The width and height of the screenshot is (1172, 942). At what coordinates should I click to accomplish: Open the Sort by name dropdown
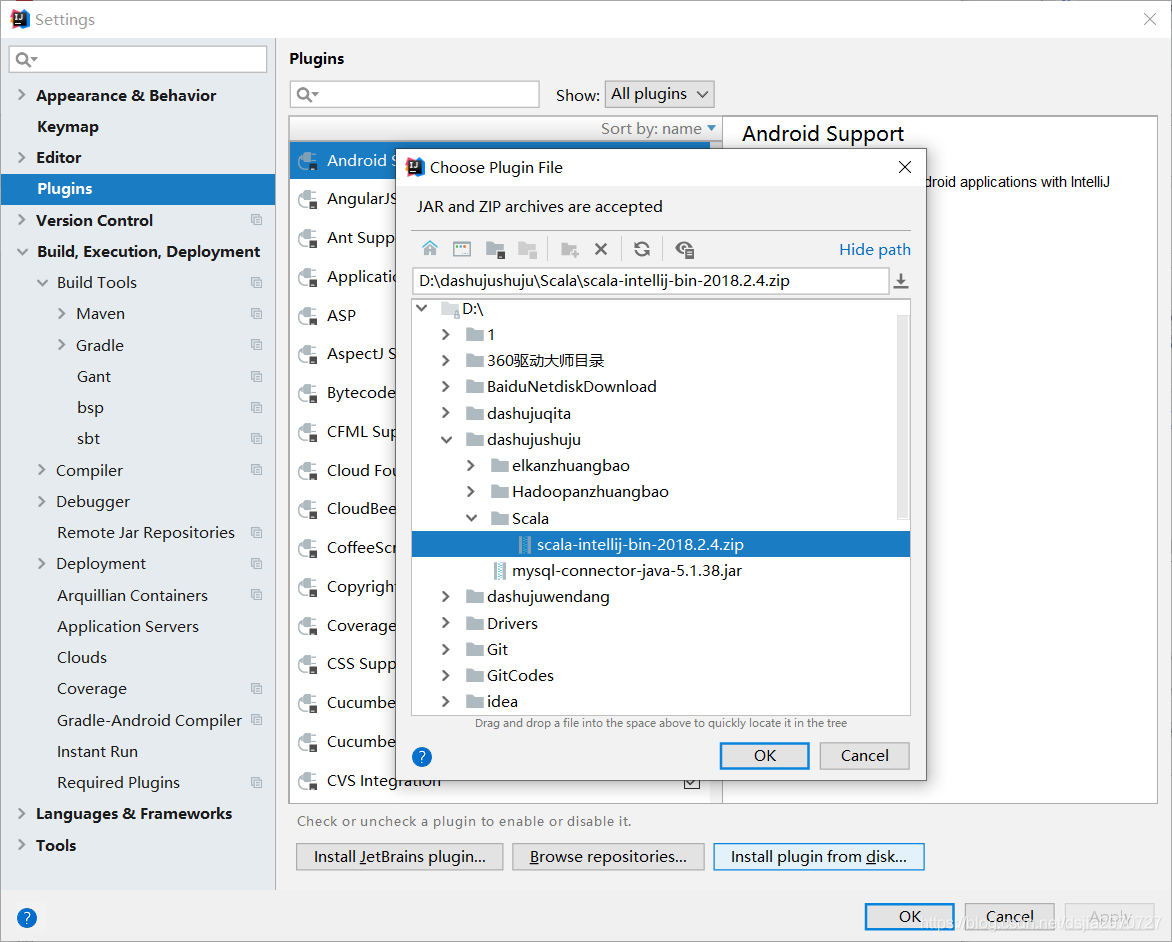click(x=659, y=129)
